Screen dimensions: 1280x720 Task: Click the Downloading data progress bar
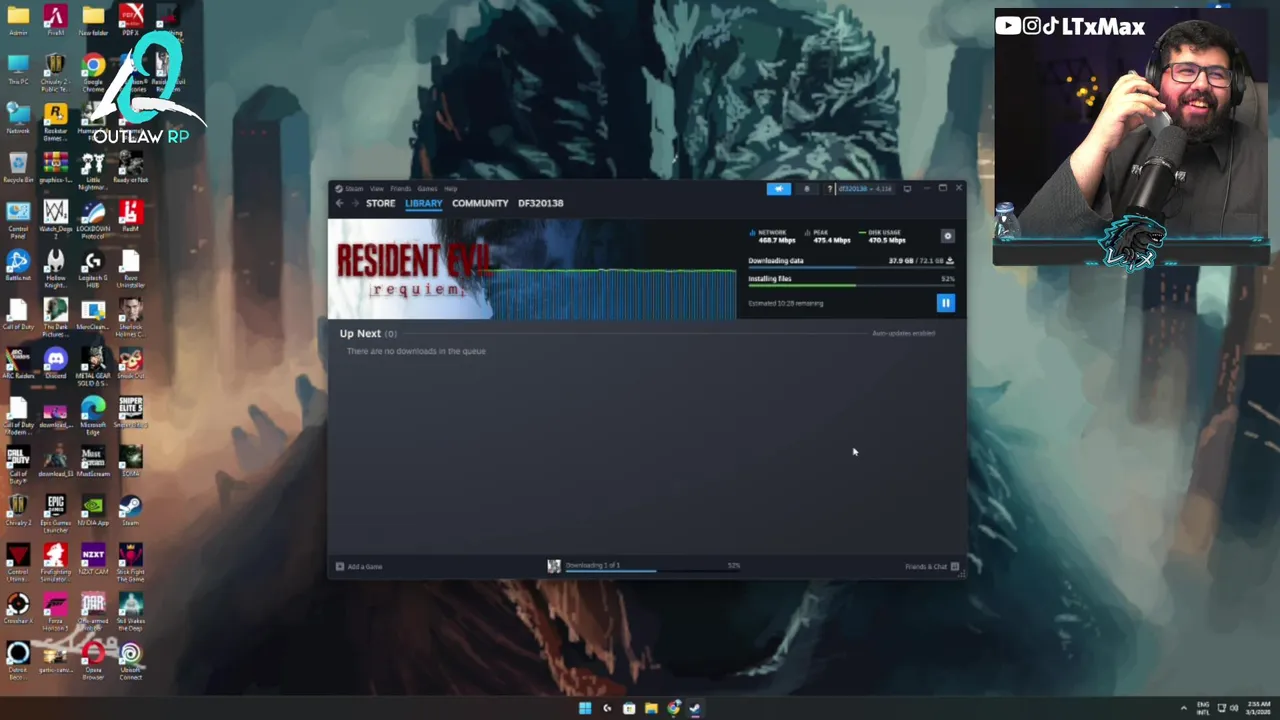click(851, 268)
